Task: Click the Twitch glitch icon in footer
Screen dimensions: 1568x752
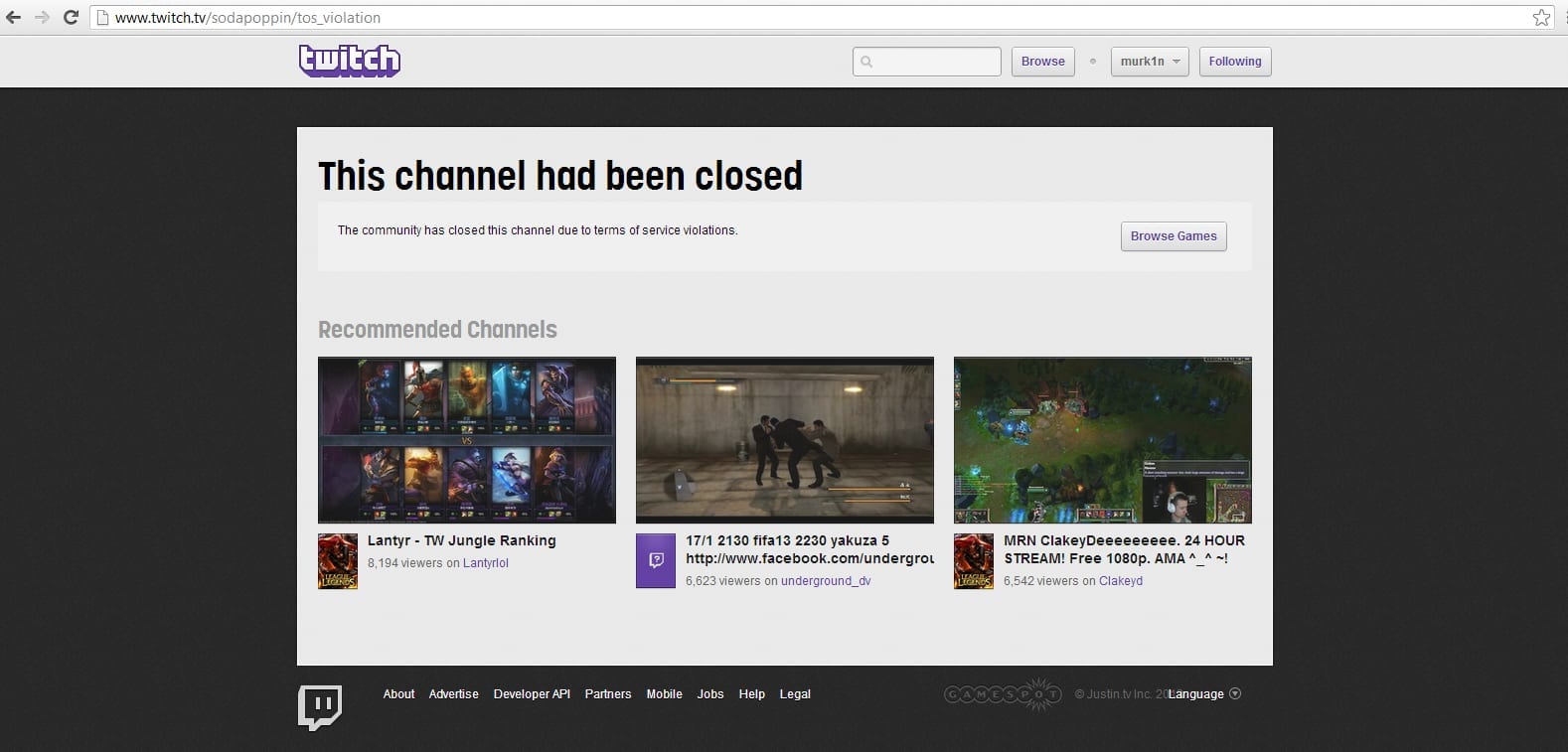Action: tap(320, 707)
